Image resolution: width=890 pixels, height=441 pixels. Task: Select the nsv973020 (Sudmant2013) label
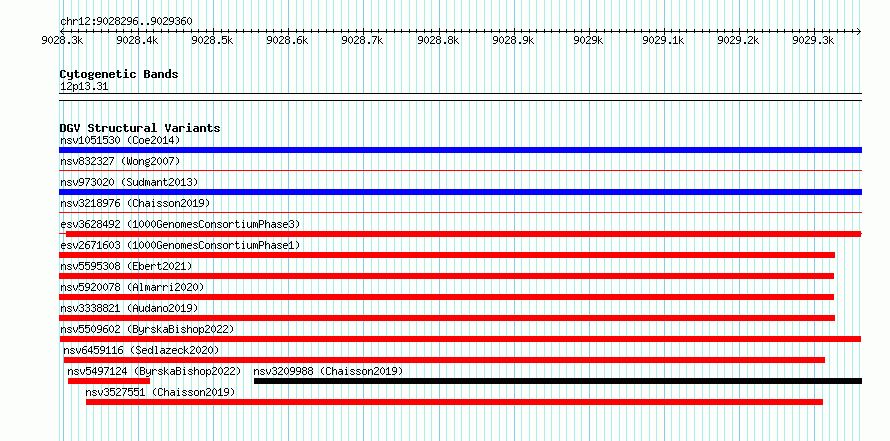(x=129, y=182)
